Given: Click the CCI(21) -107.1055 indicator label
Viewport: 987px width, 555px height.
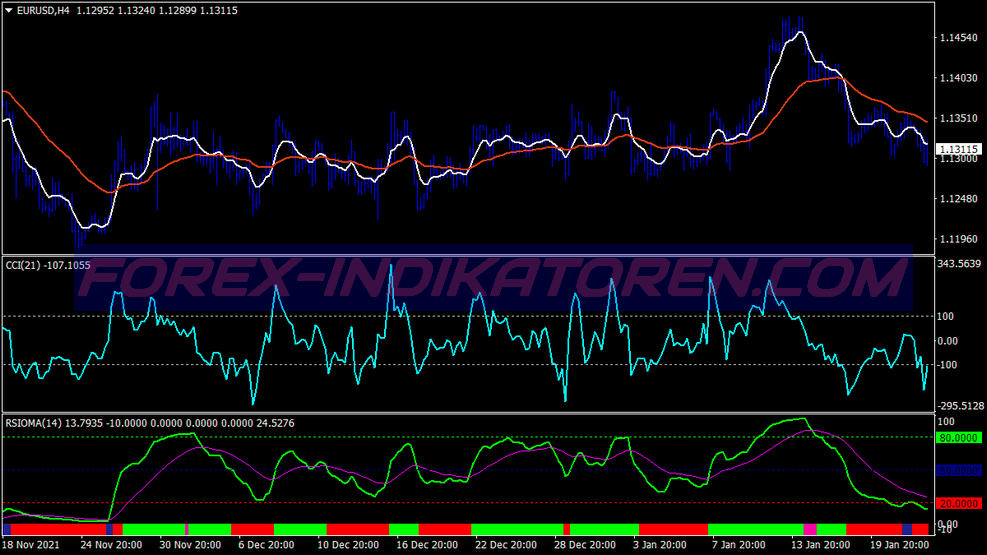Looking at the screenshot, I should click(48, 266).
